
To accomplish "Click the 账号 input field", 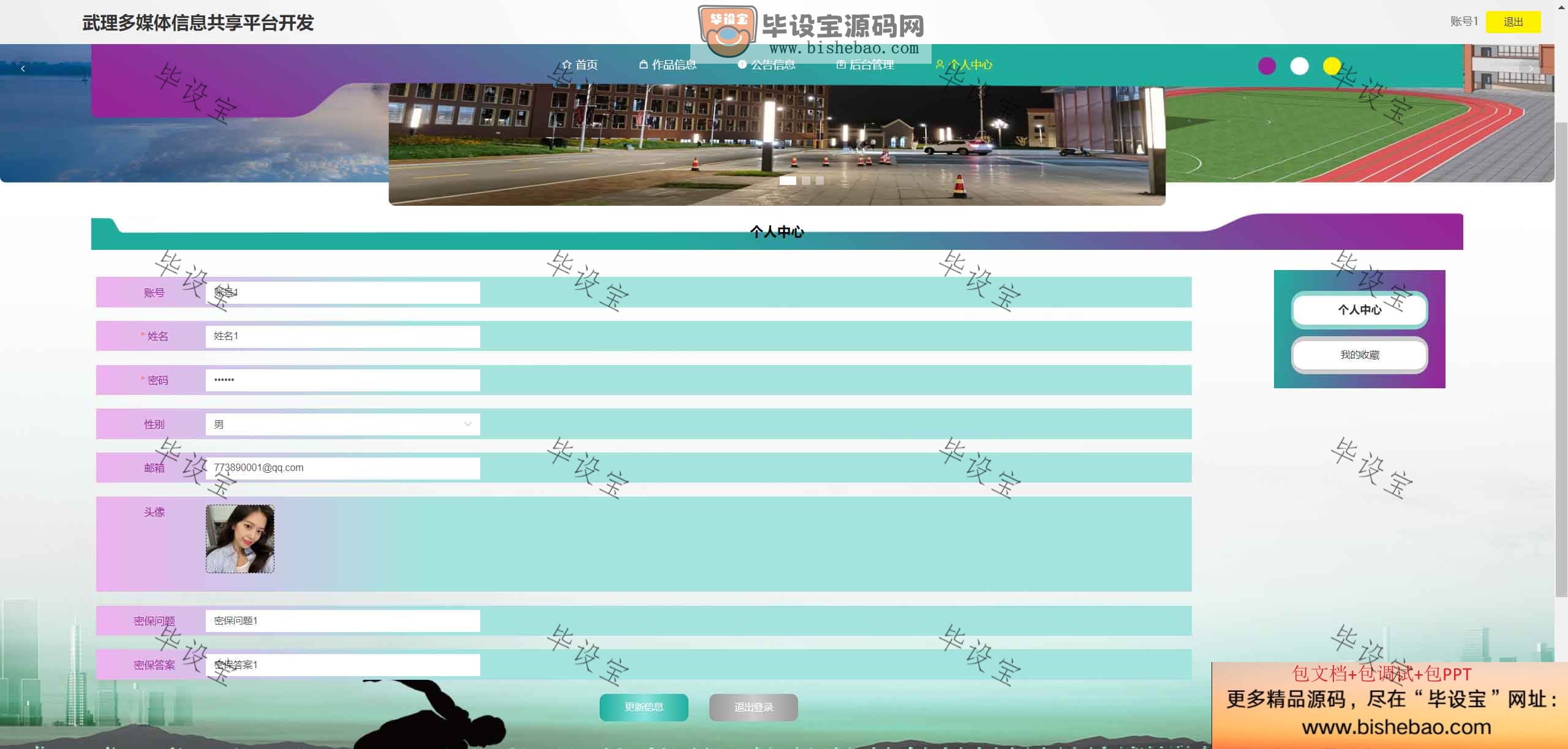I will pyautogui.click(x=342, y=293).
